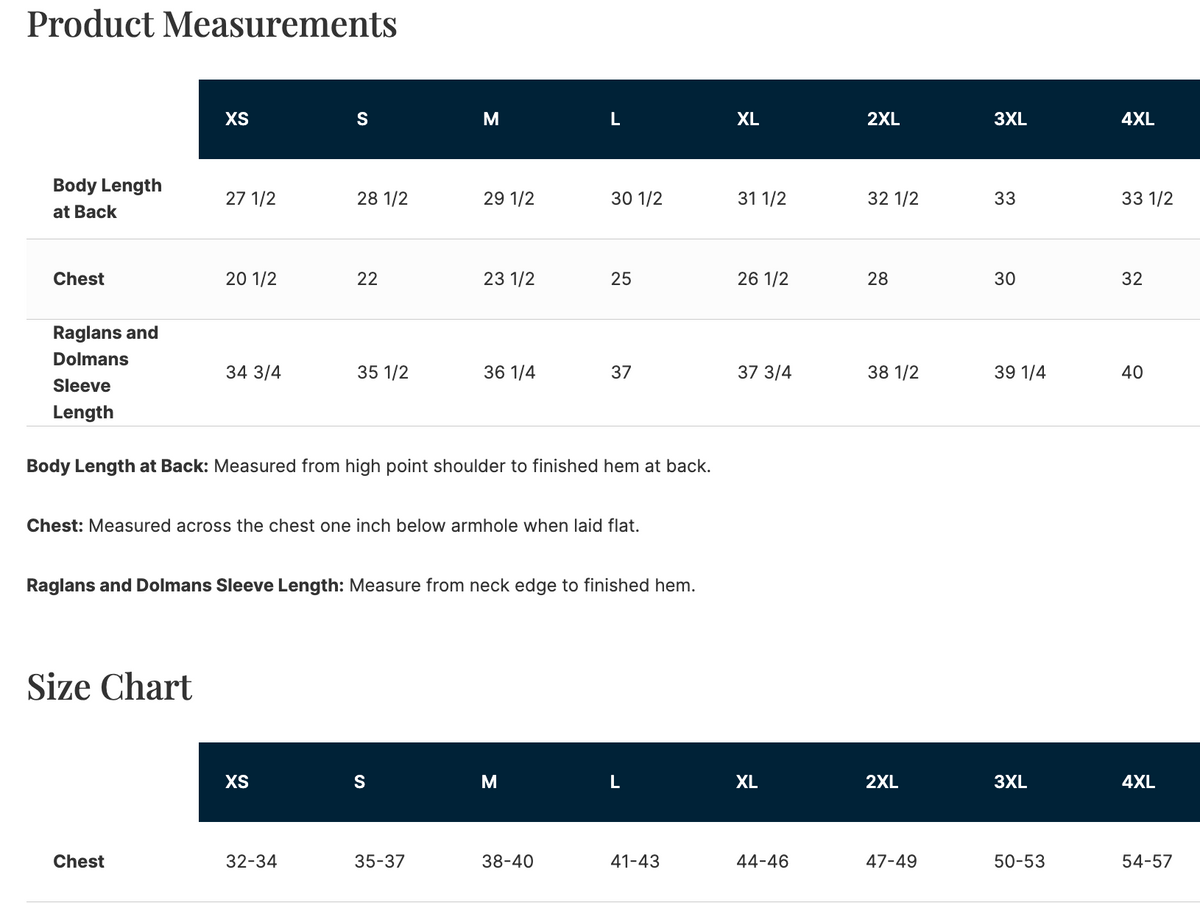This screenshot has width=1200, height=903.
Task: Select the 54-57 chest range value
Action: click(1147, 861)
